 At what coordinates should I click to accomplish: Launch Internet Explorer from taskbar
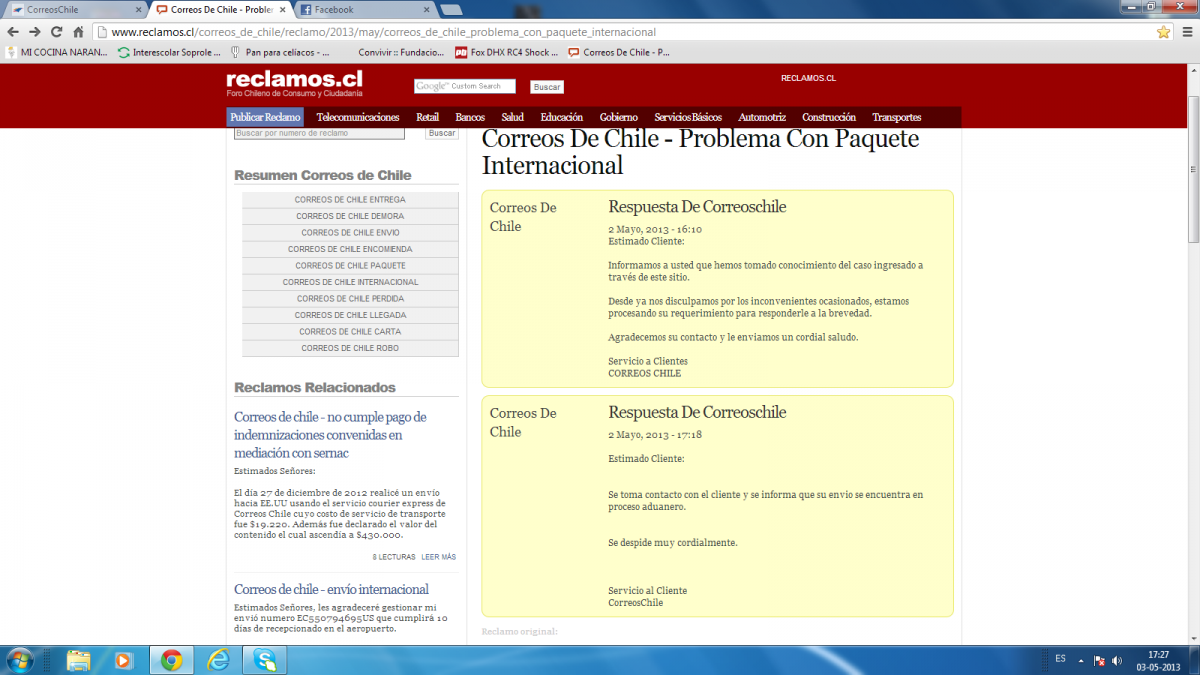pos(218,660)
